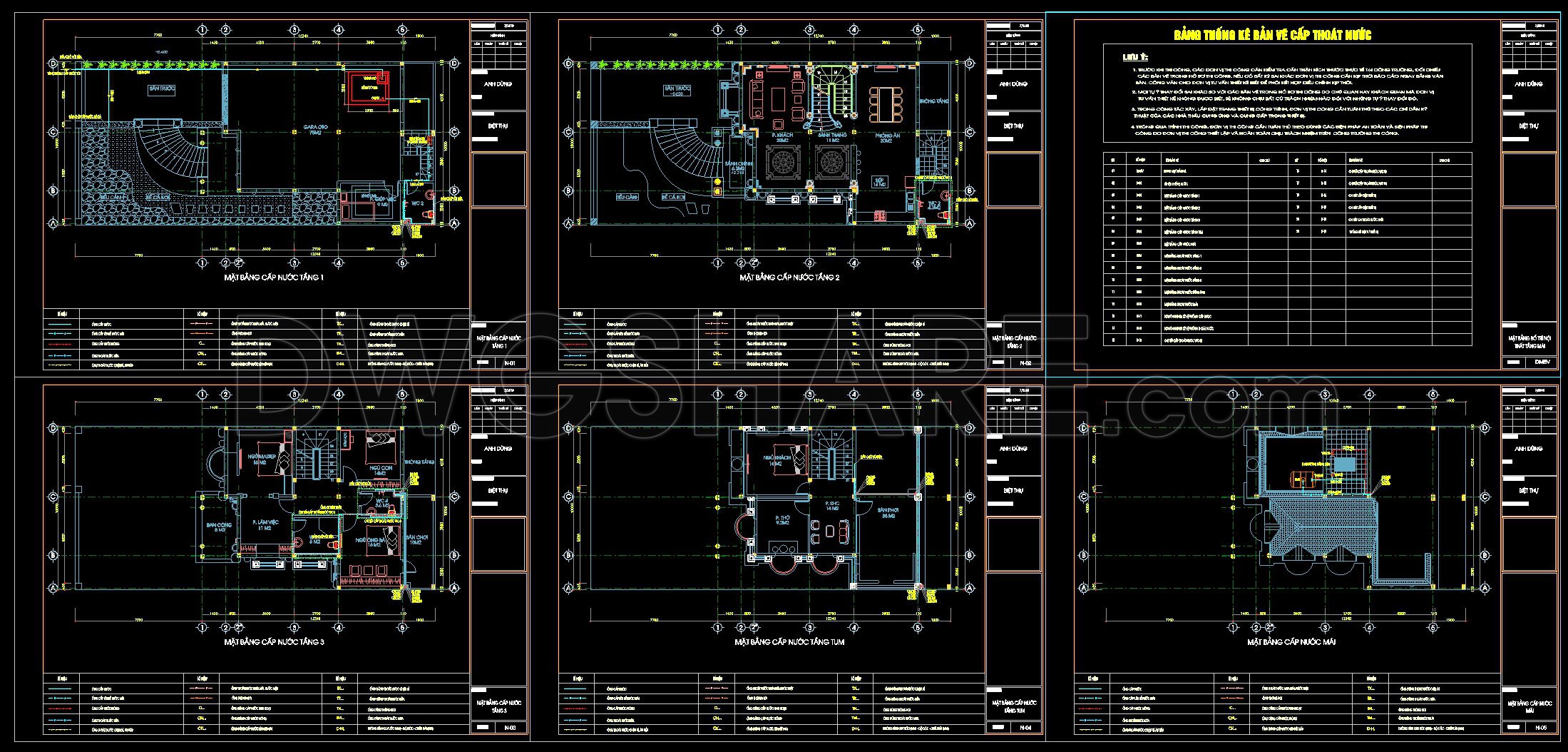Screen dimensions: 1568x752
Task: Click the 'ANH DŨNG' name on sheet N-01
Action: pyautogui.click(x=496, y=84)
